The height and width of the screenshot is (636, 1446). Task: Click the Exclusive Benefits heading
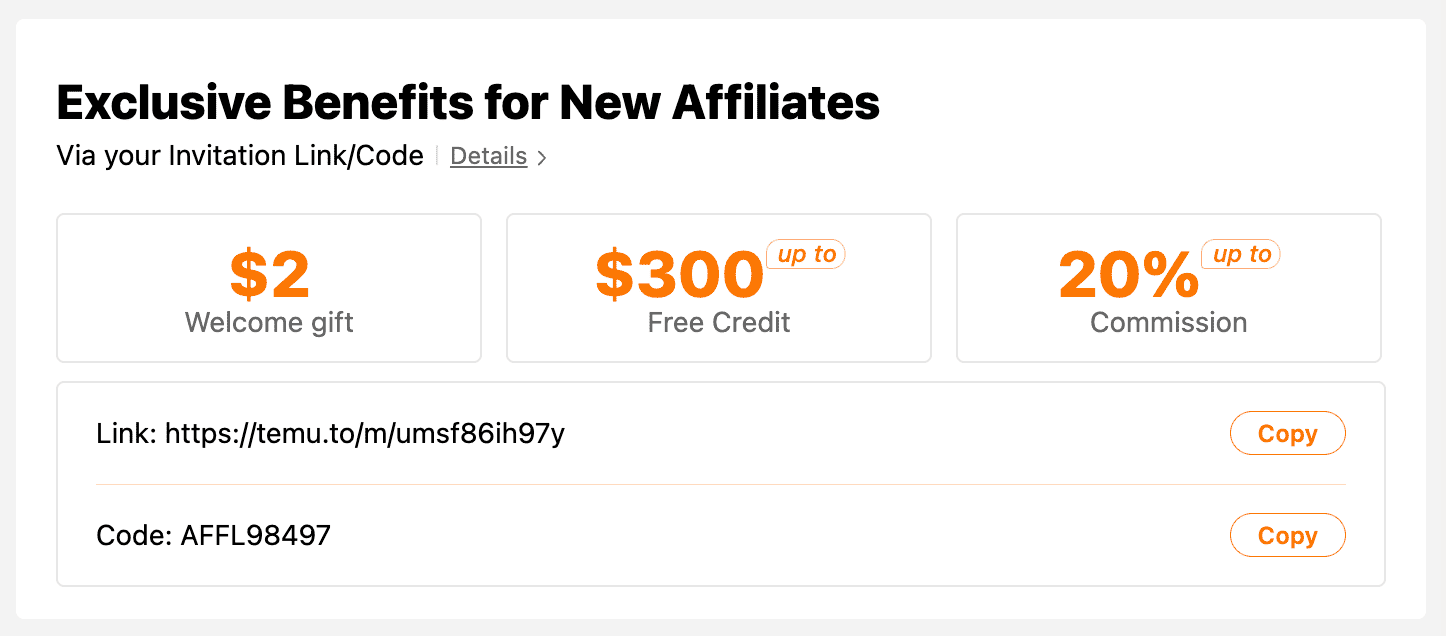coord(468,101)
